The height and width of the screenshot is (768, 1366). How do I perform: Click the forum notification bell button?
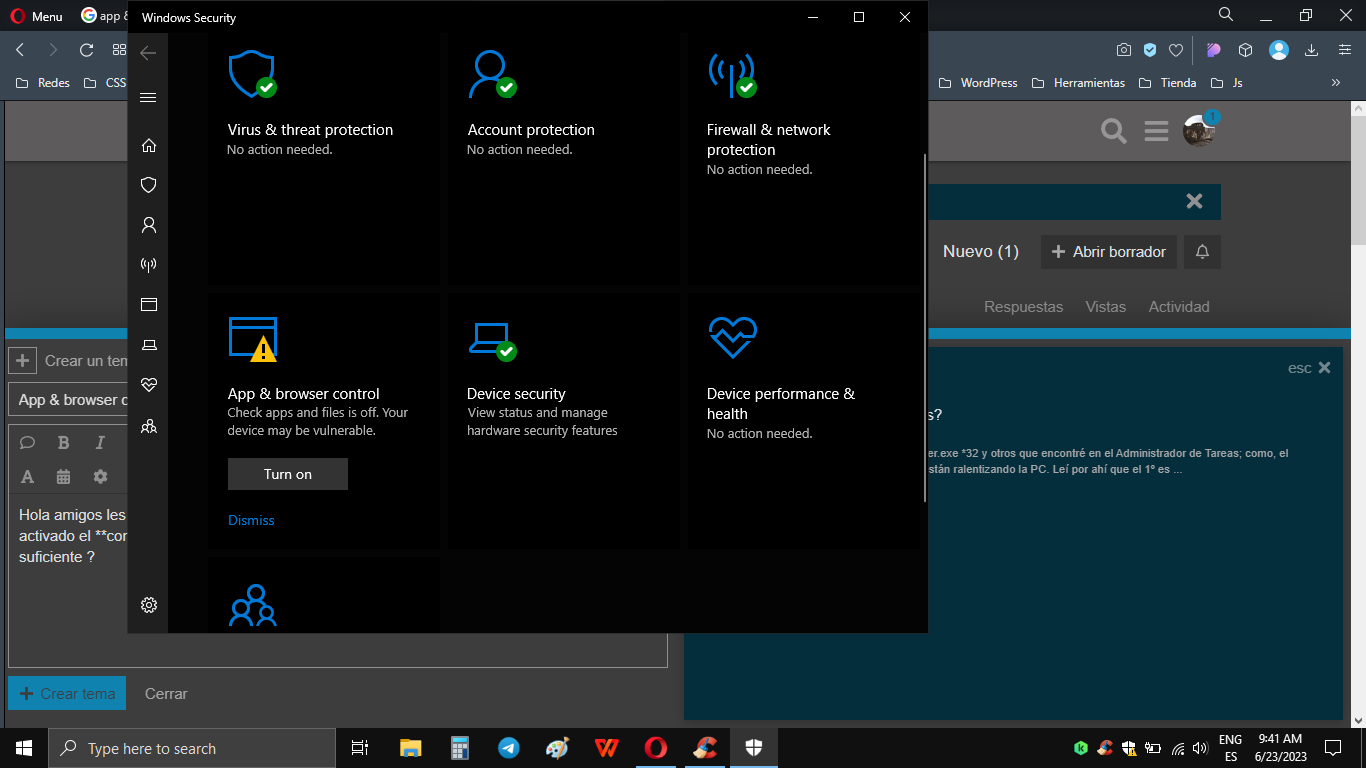1202,252
